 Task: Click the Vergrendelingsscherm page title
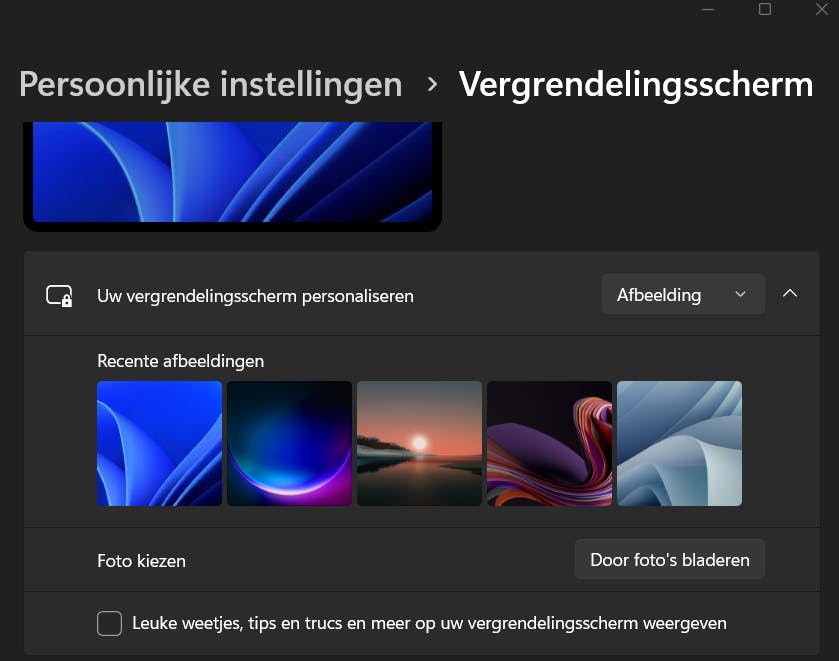pyautogui.click(x=636, y=85)
